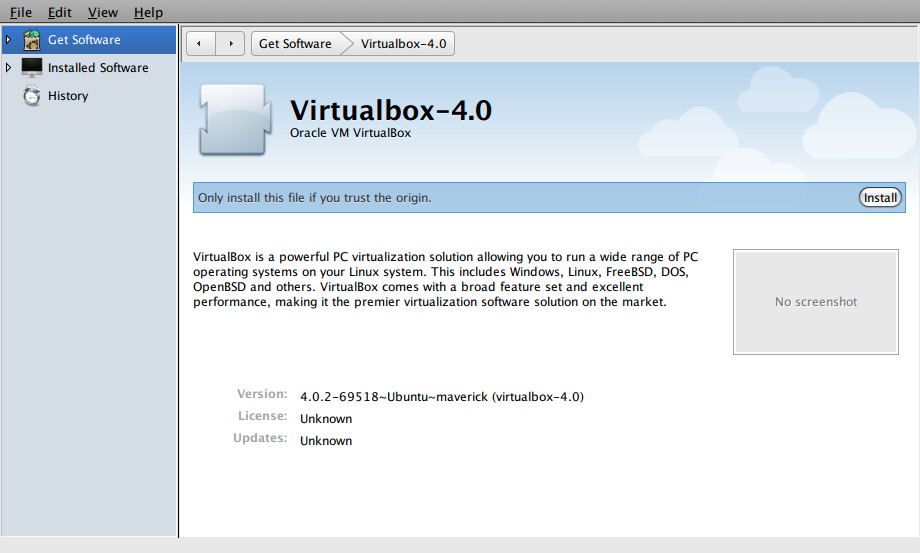Open the View menu

[103, 12]
